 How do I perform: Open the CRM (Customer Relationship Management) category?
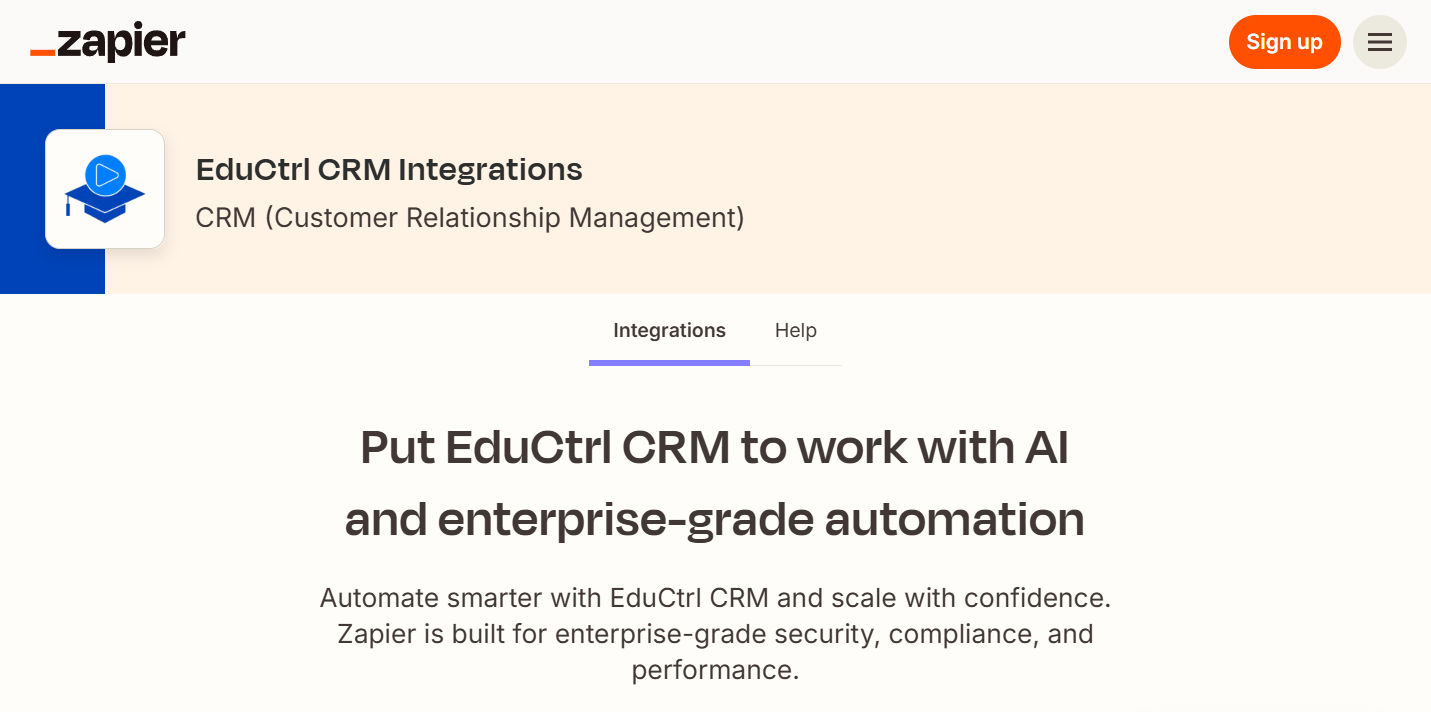470,217
